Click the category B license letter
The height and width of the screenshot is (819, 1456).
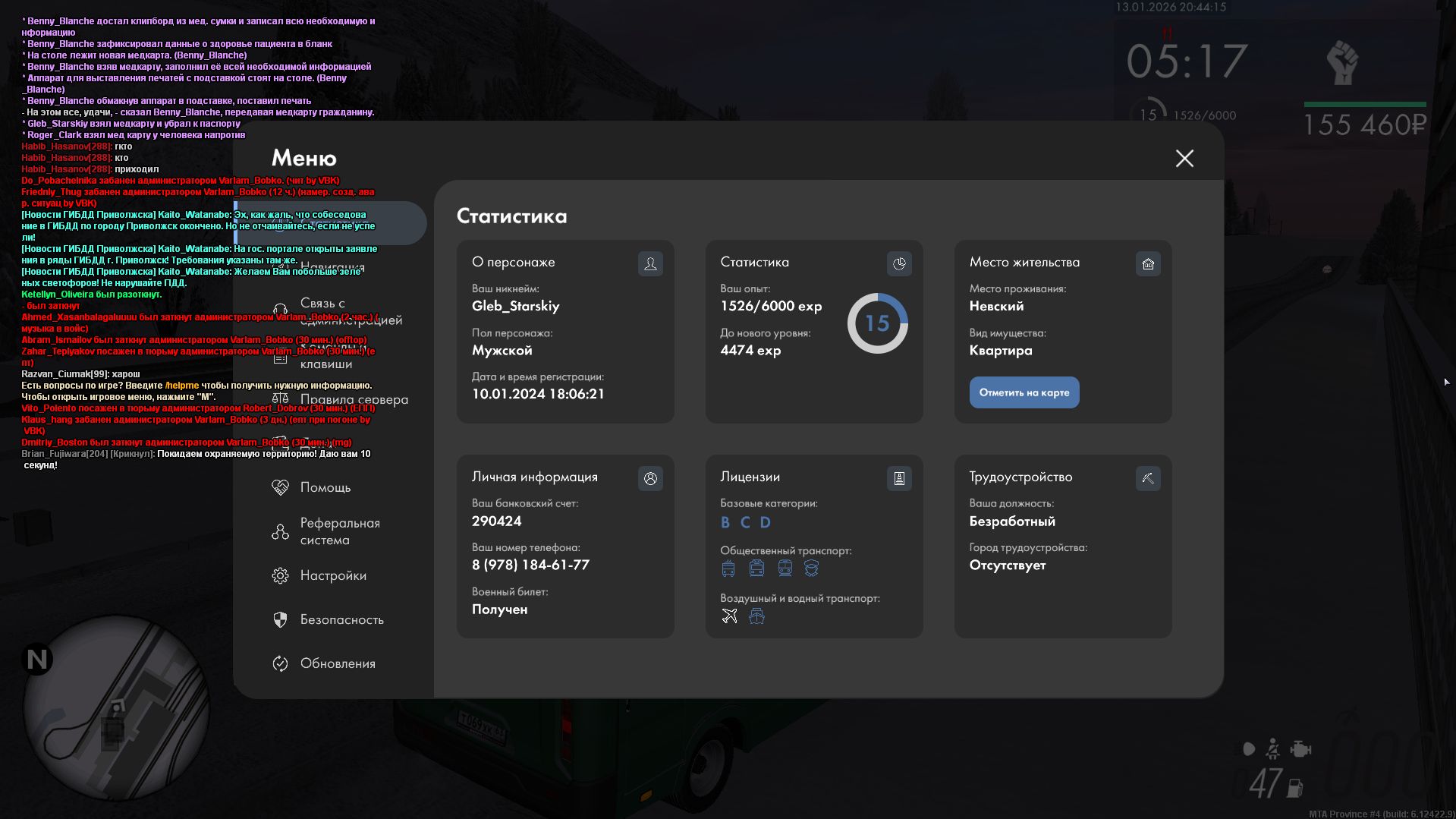pos(725,522)
